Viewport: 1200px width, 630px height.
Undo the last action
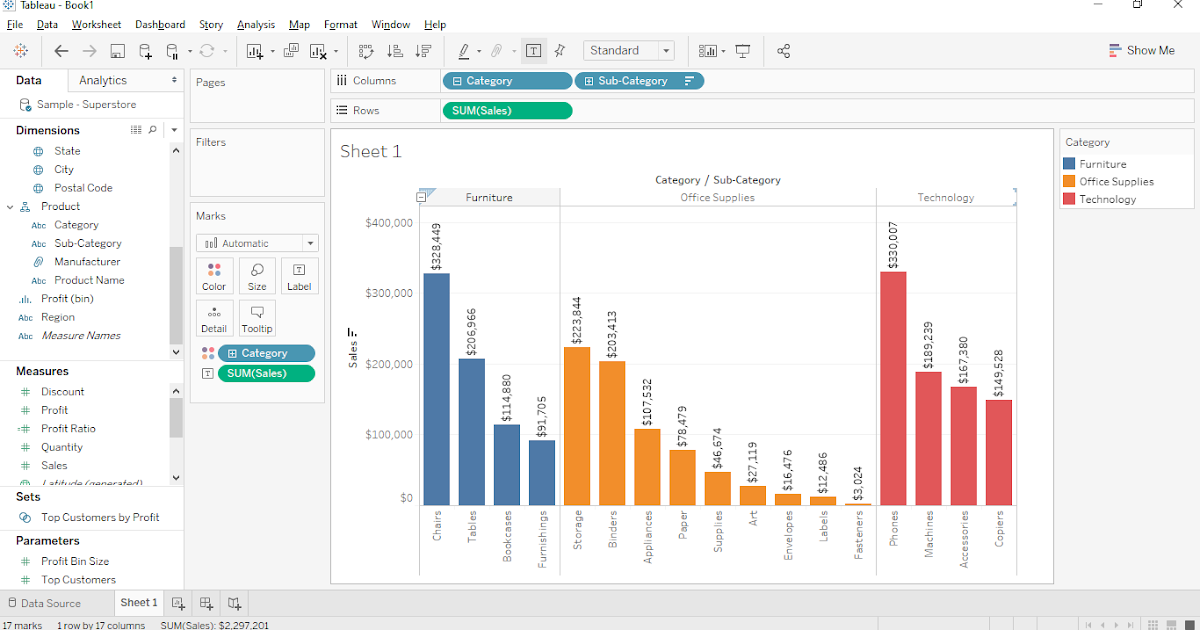(x=61, y=50)
